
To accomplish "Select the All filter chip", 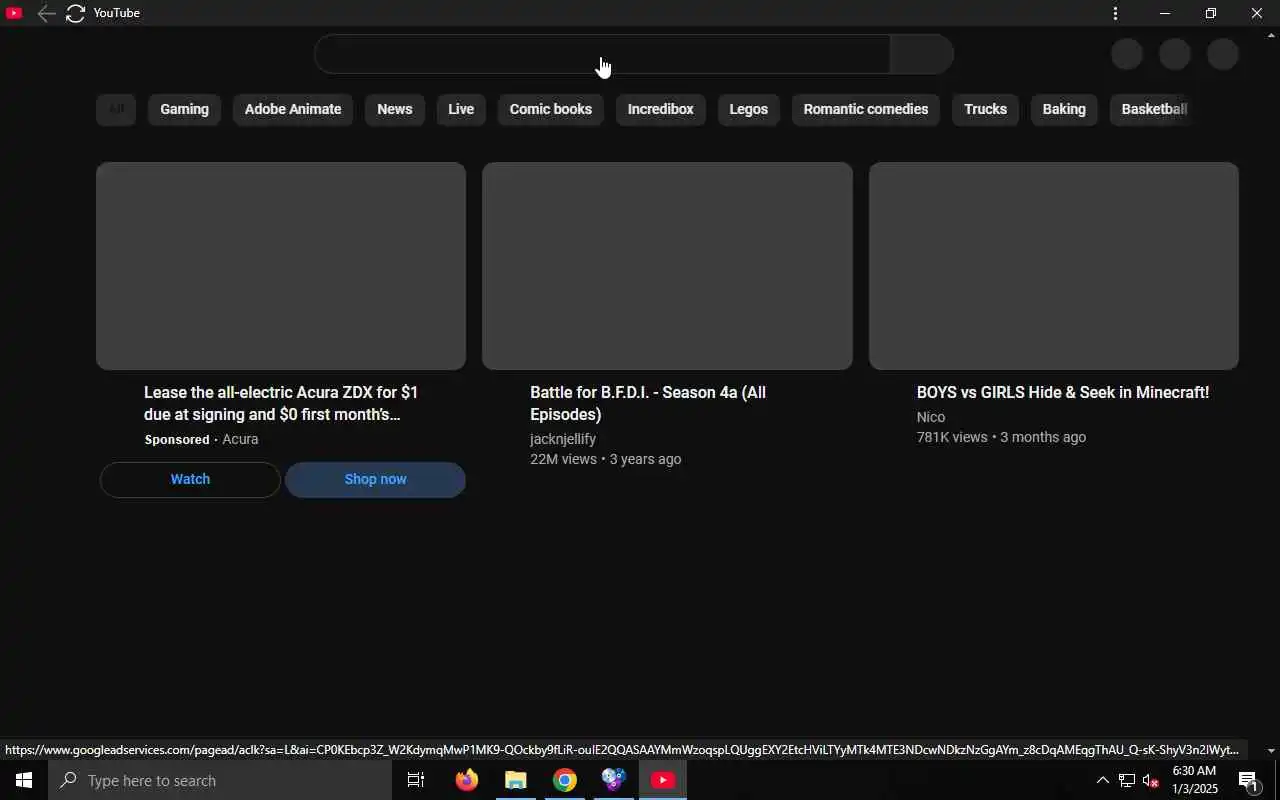I will 116,109.
